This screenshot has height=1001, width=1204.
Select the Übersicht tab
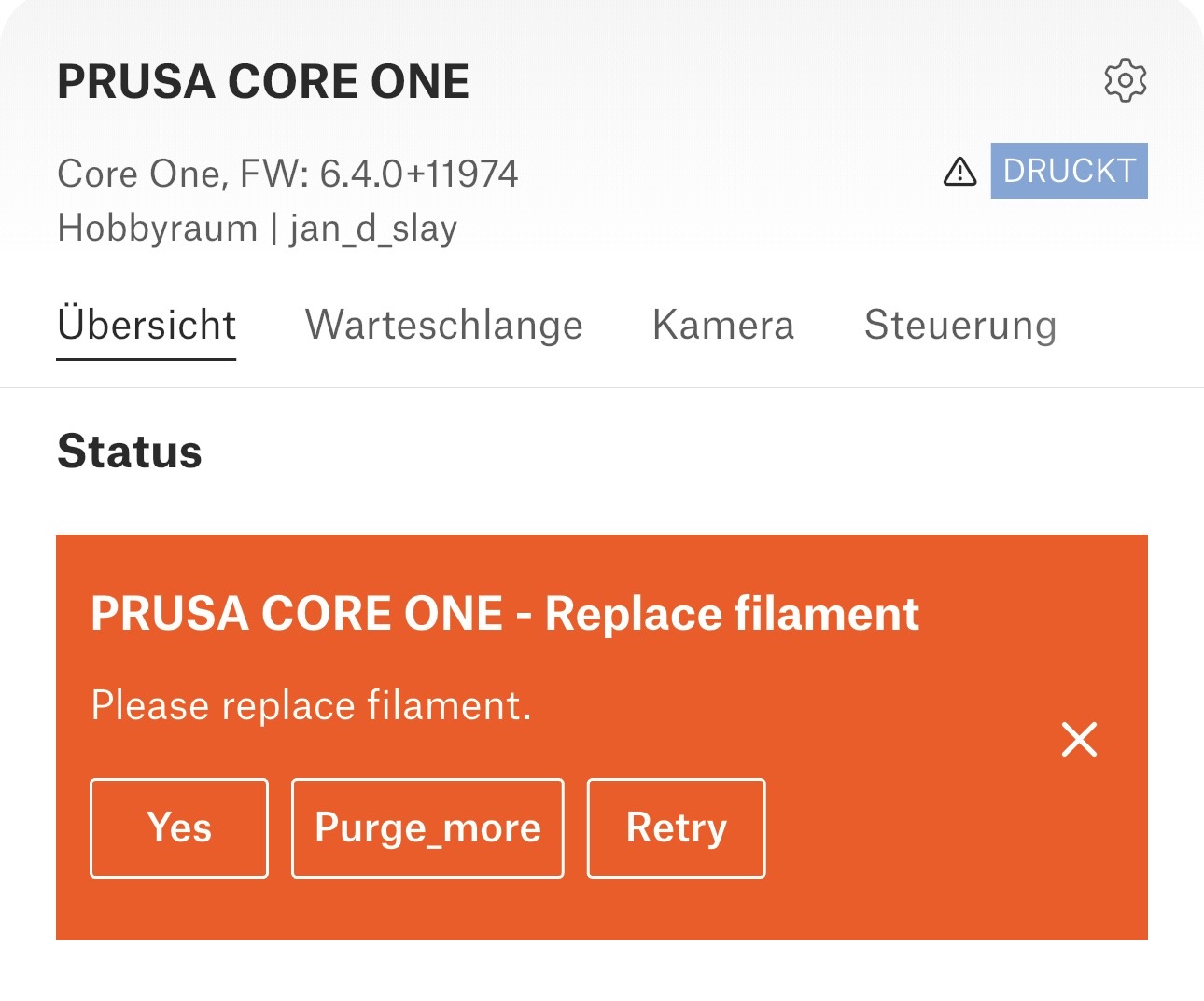pyautogui.click(x=147, y=326)
